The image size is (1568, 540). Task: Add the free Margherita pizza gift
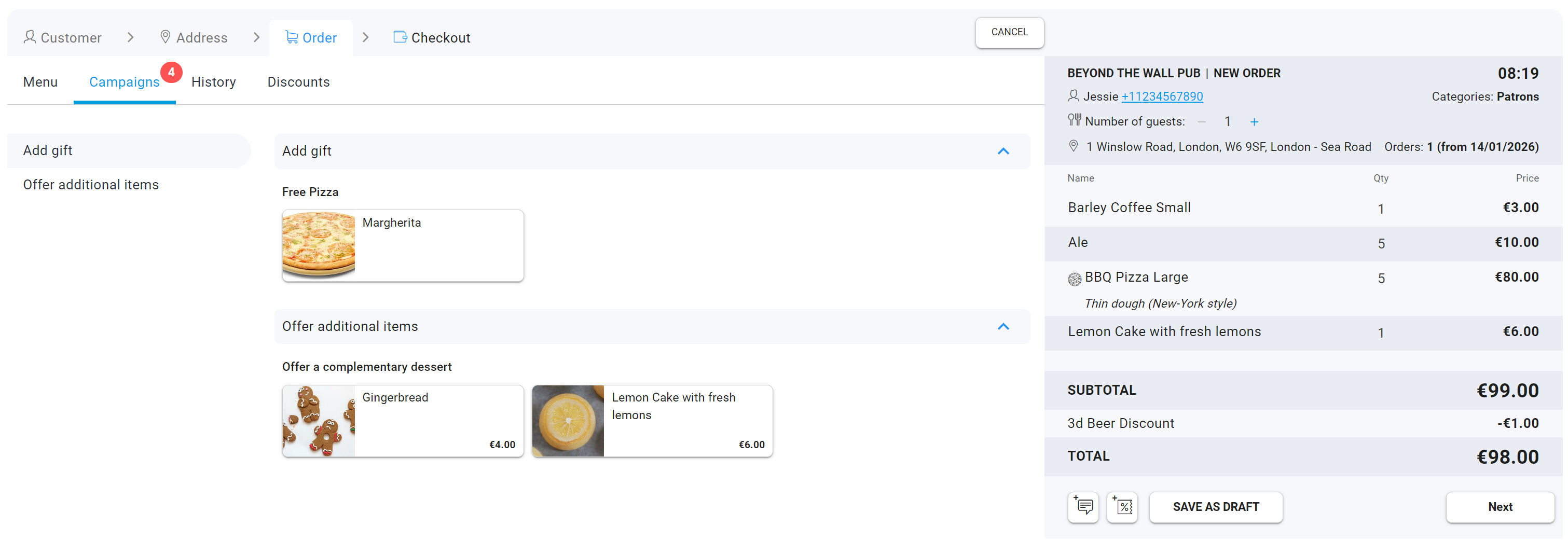(x=402, y=245)
